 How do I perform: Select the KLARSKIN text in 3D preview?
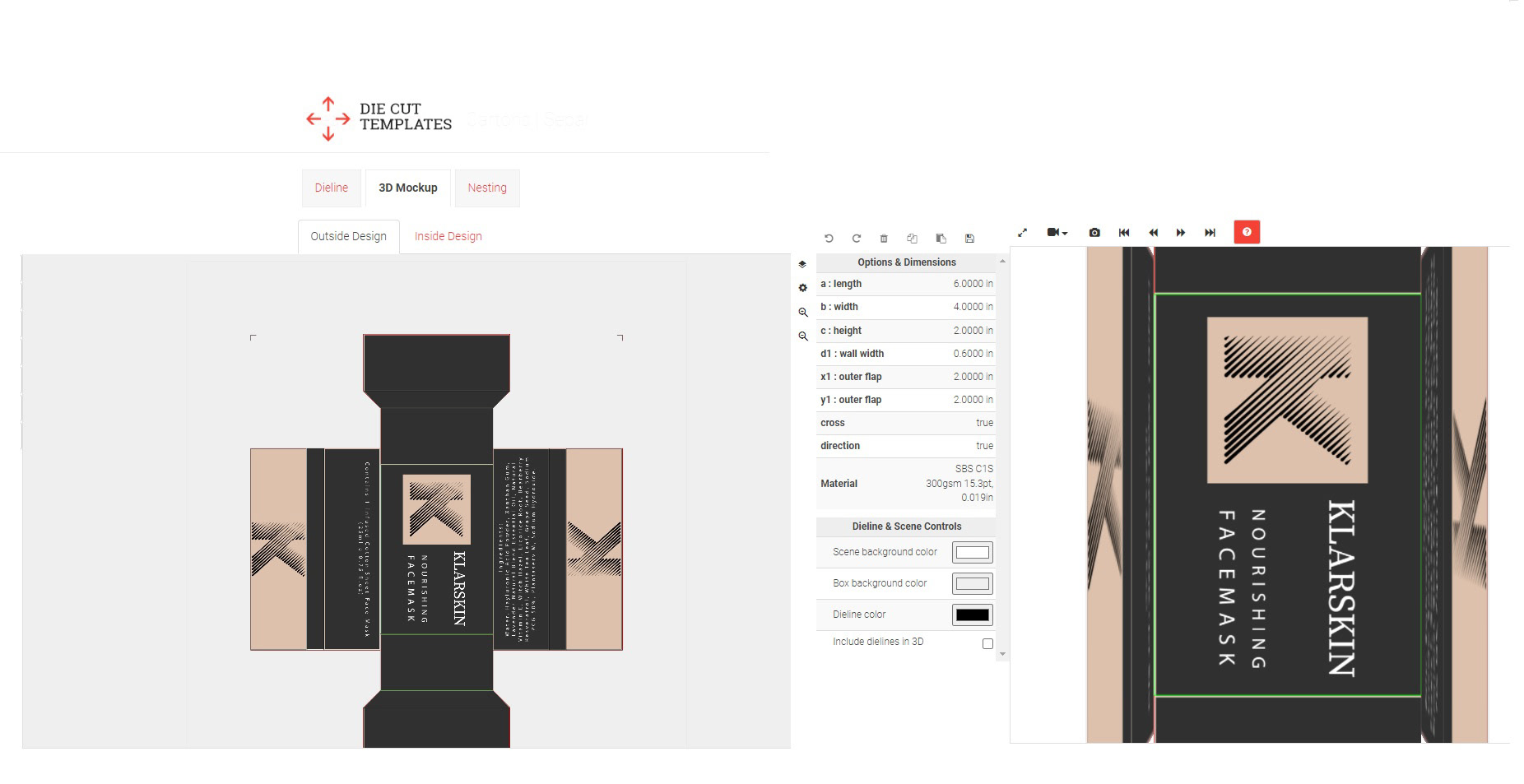click(1341, 588)
